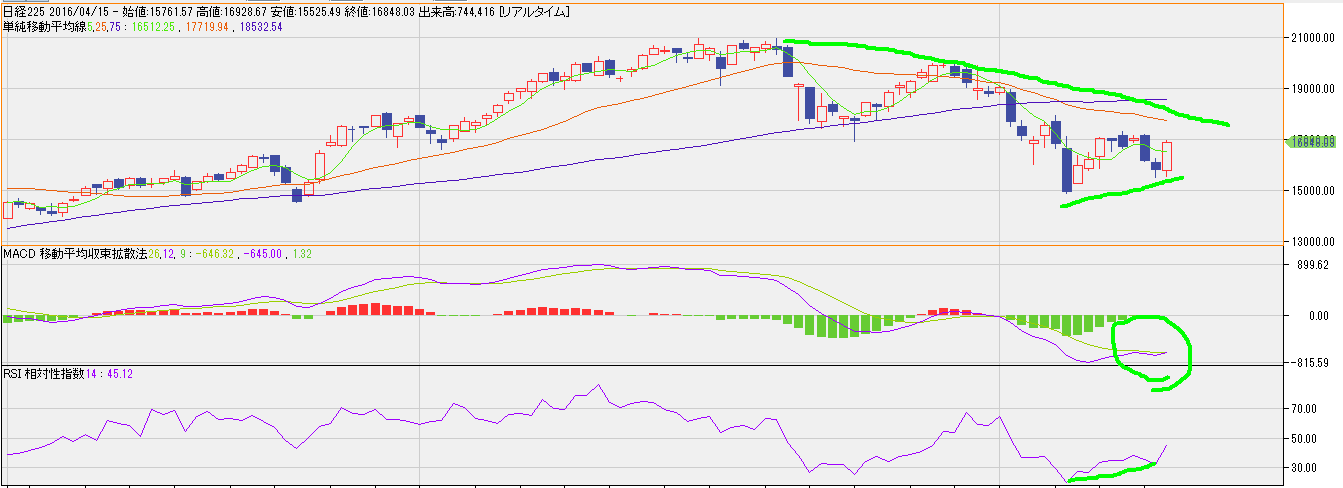1343x488 pixels.
Task: Click the last red candlestick on price chart
Action: click(x=1167, y=157)
